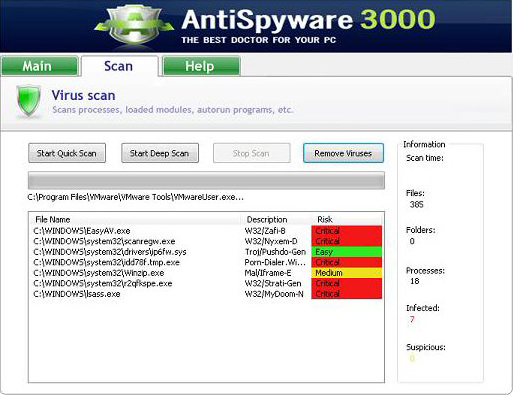513x395 pixels.
Task: Open the Help tab
Action: click(201, 66)
